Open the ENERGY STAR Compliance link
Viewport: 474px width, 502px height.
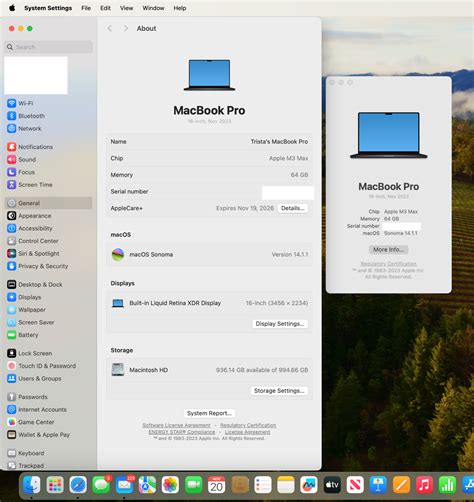pos(182,432)
